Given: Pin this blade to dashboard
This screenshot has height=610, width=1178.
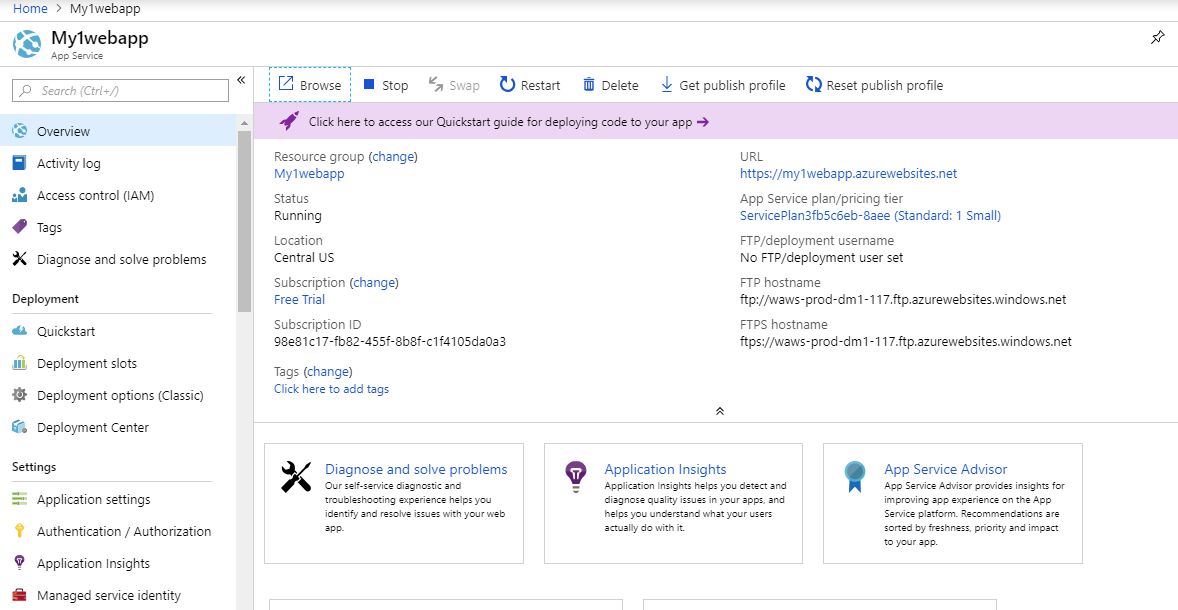Looking at the screenshot, I should point(1157,37).
